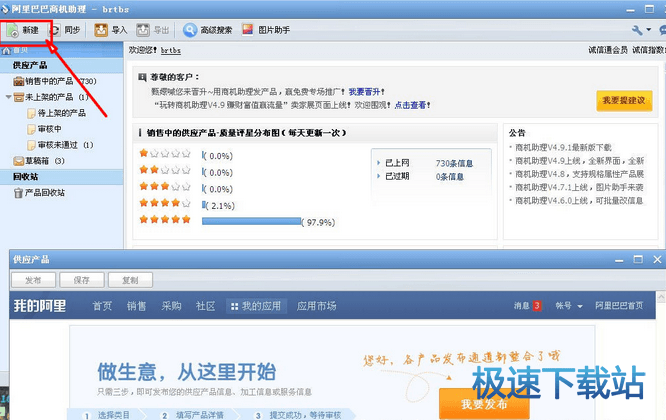Open the 商机助理V4.6.0上线 announcement
The width and height of the screenshot is (666, 420).
(579, 200)
